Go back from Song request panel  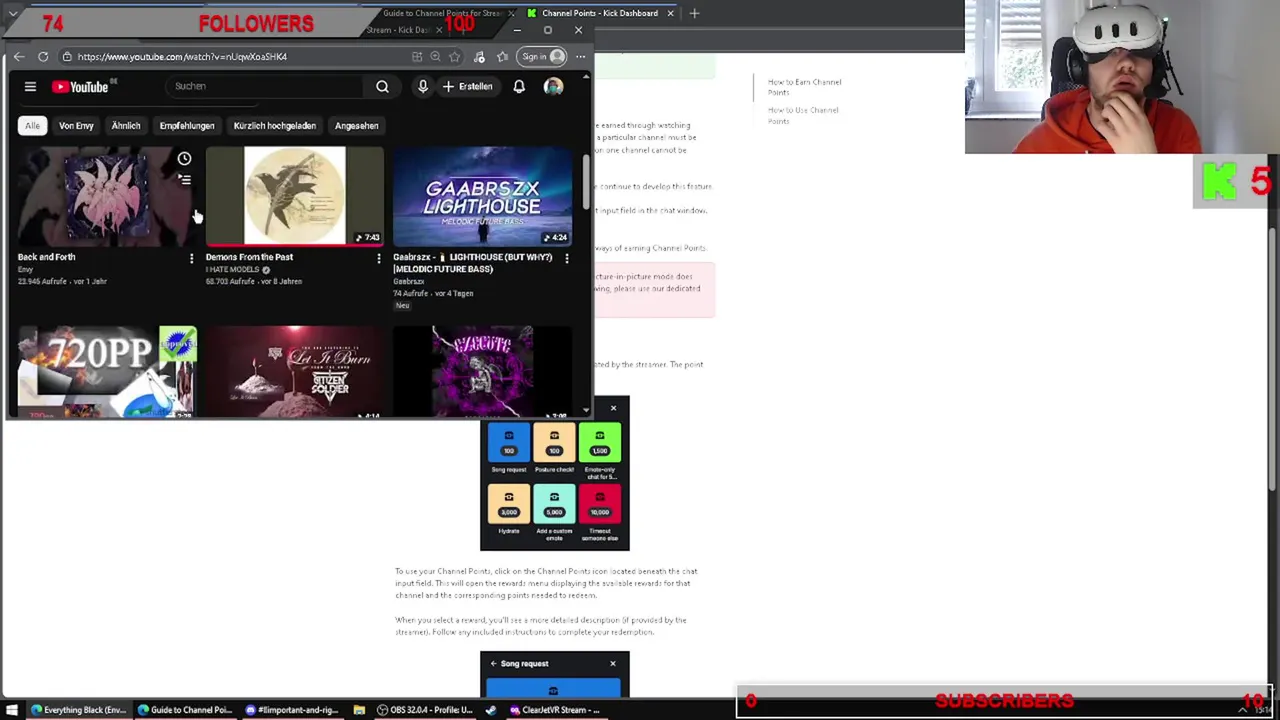coord(493,663)
